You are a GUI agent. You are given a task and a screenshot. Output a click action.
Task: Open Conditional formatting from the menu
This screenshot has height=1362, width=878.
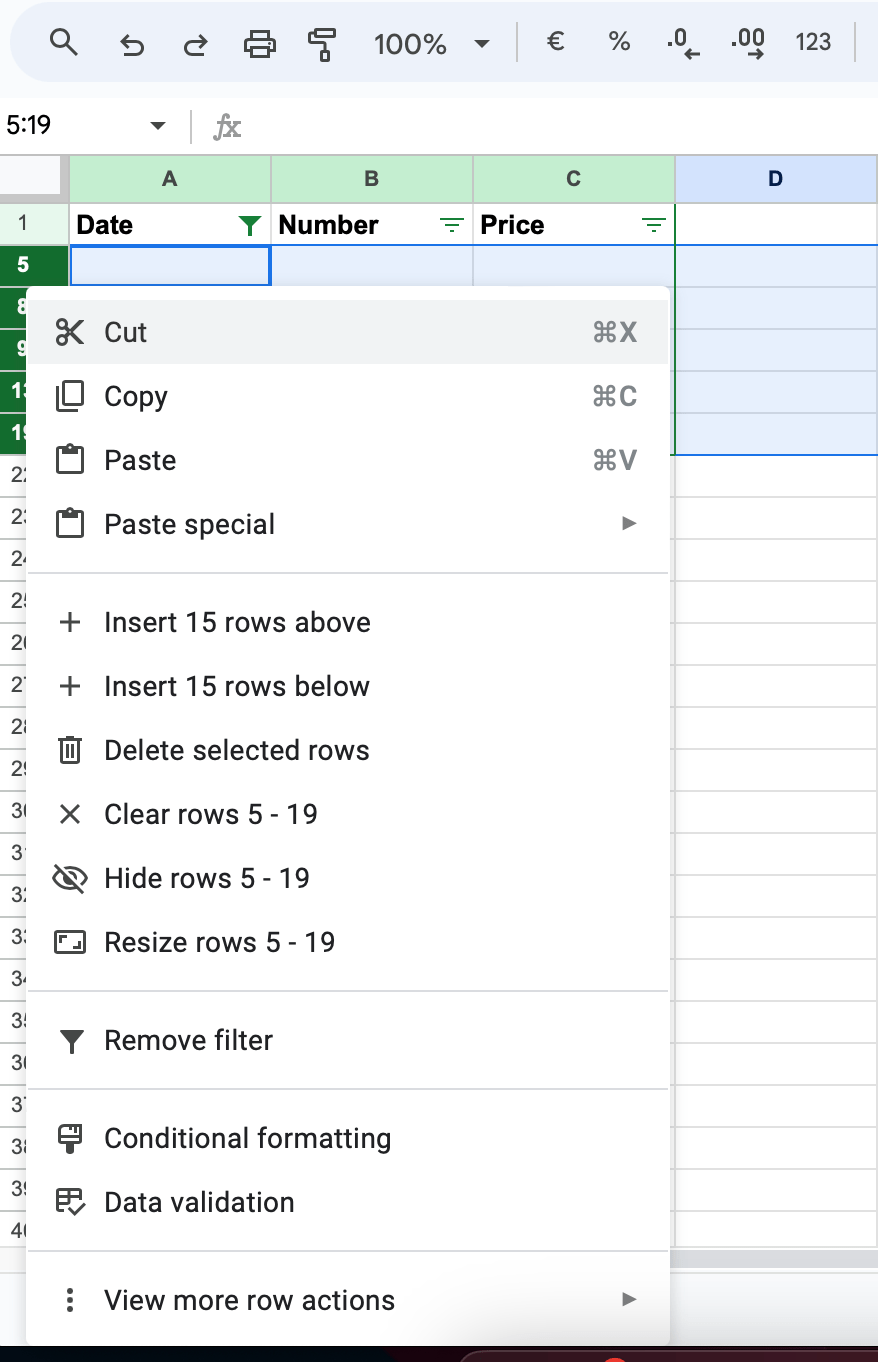pyautogui.click(x=247, y=1138)
